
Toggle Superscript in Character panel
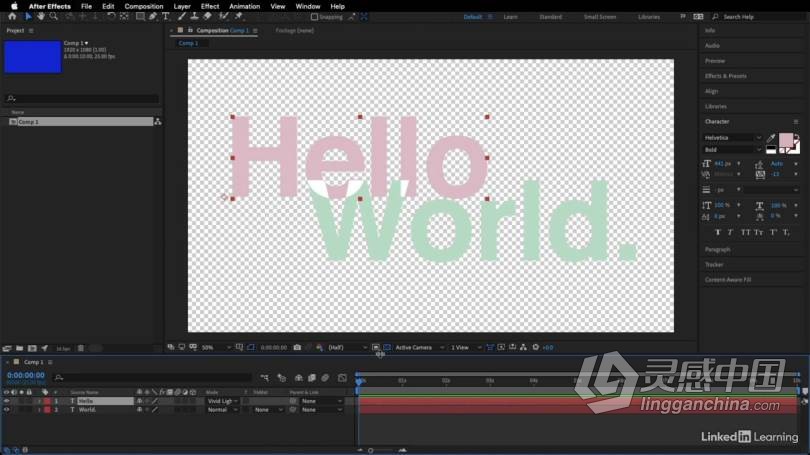773,233
